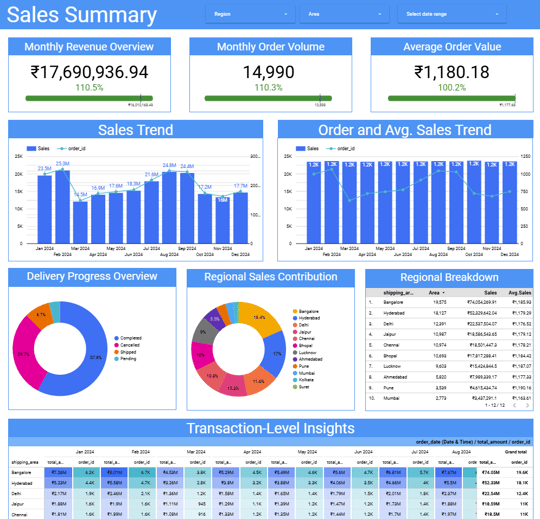The height and width of the screenshot is (519, 540).
Task: Select the Bhopal row in Regional Breakdown table
Action: pos(449,356)
